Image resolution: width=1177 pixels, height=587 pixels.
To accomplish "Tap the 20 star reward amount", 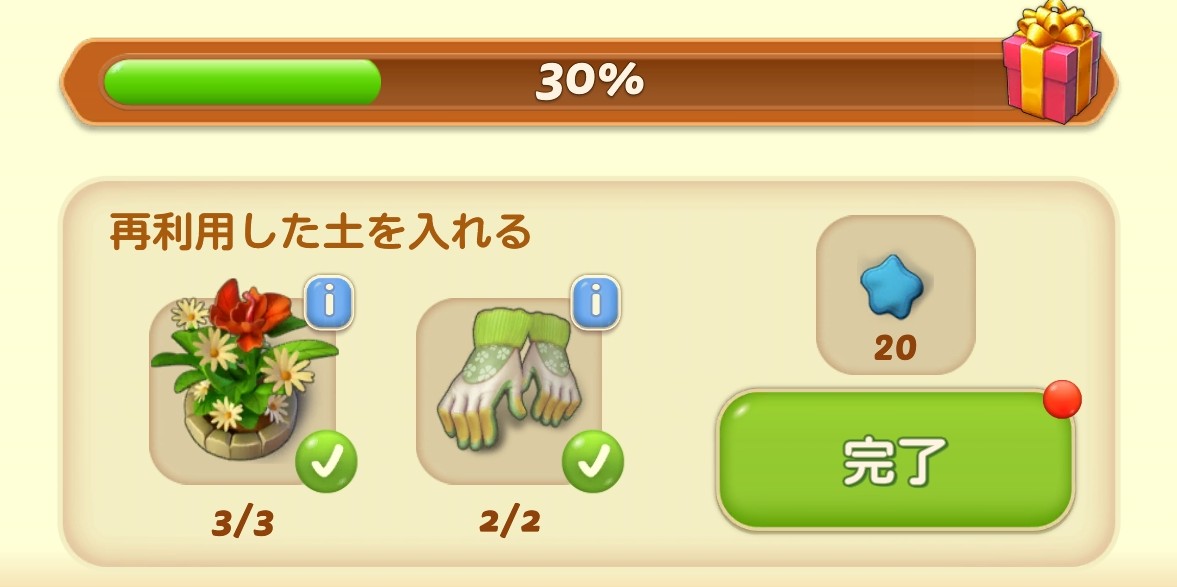I will coord(895,348).
